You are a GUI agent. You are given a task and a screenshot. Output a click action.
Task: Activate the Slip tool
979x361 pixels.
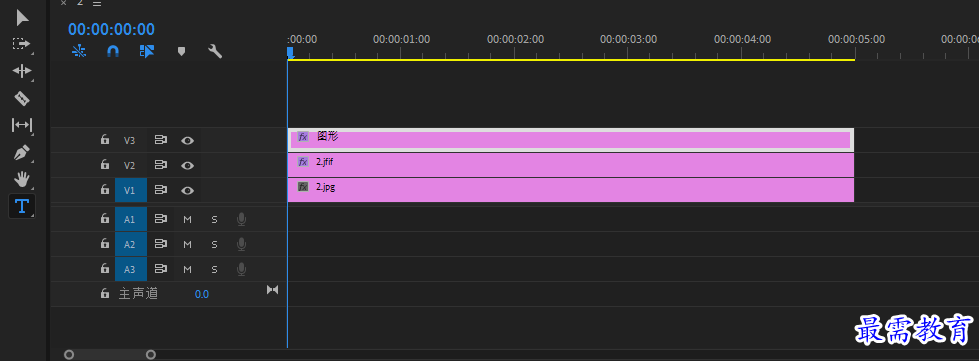[x=22, y=126]
